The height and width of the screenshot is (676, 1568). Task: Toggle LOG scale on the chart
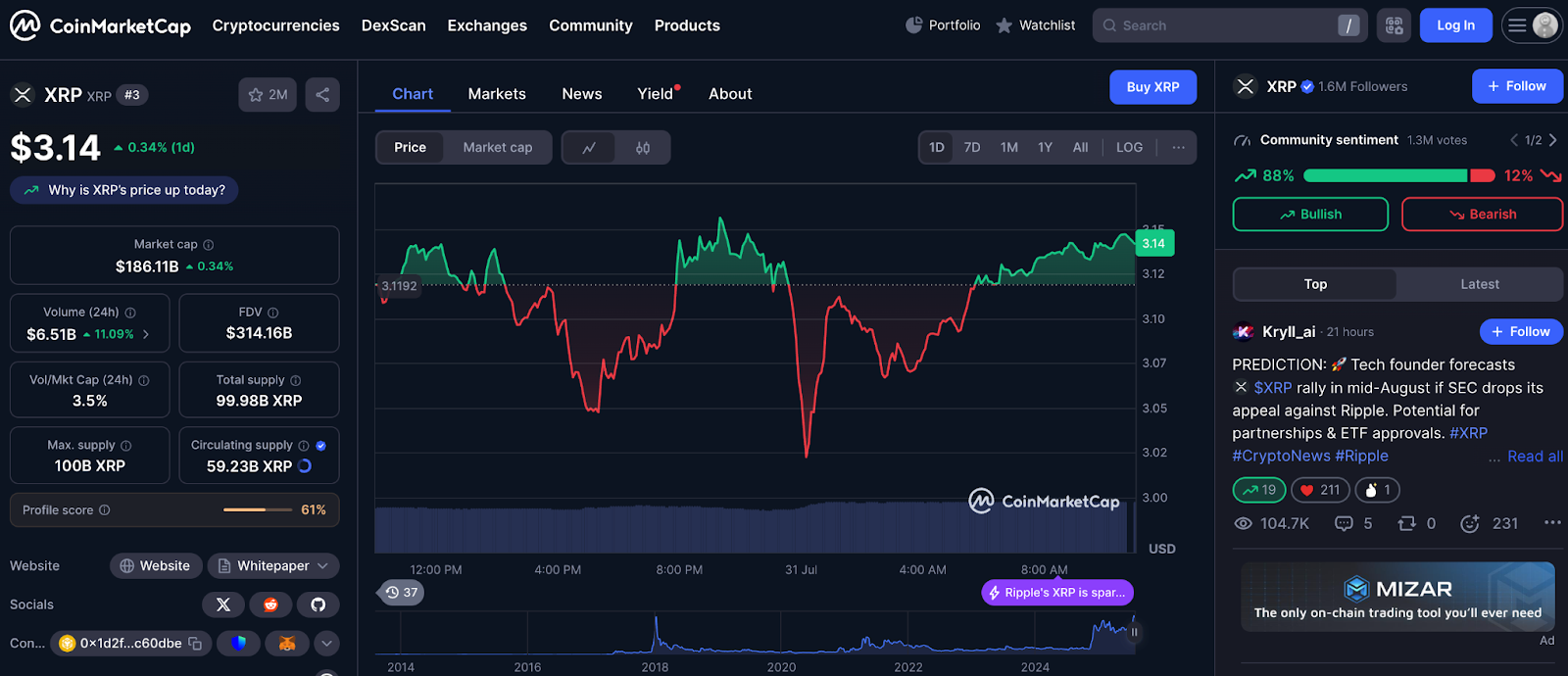(x=1129, y=148)
